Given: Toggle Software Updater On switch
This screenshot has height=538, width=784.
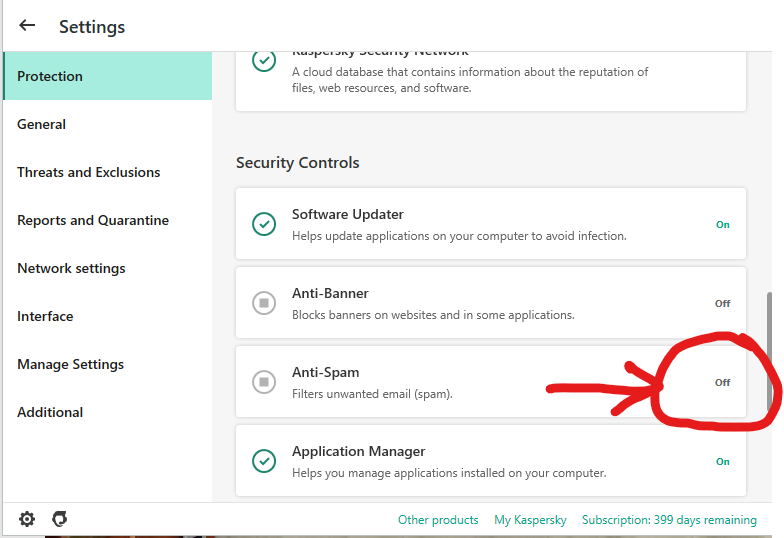Looking at the screenshot, I should tap(722, 225).
